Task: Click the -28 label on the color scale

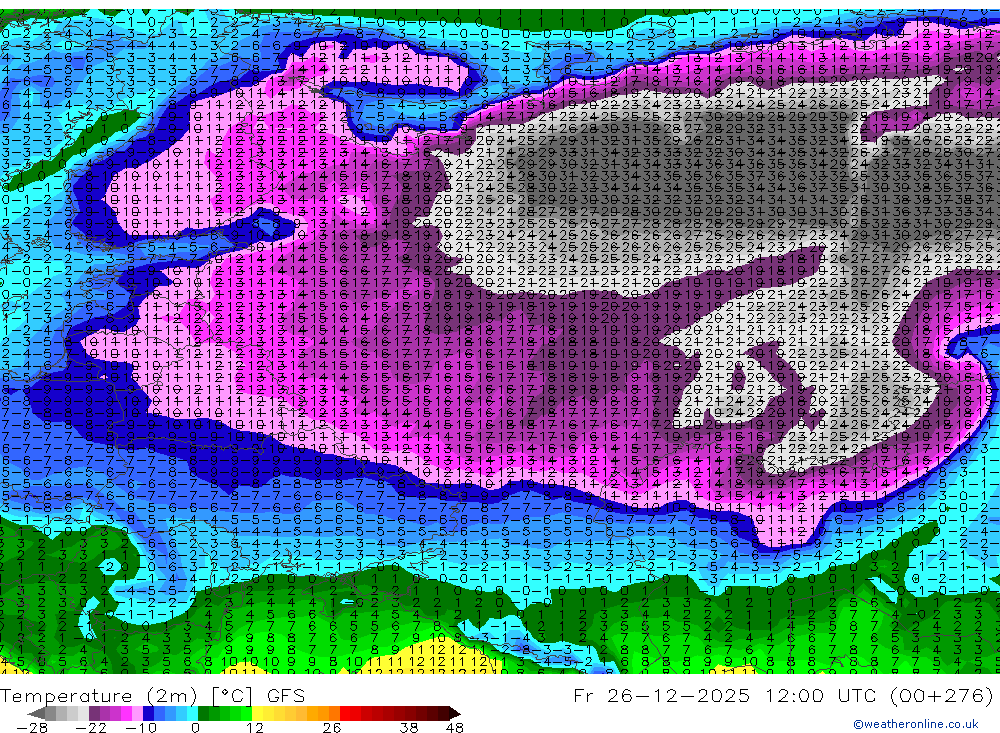Action: [32, 728]
